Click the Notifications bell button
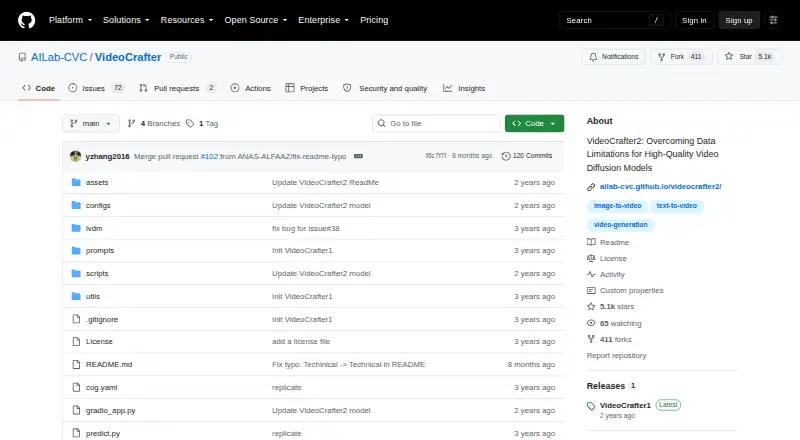The height and width of the screenshot is (440, 800). 614,57
